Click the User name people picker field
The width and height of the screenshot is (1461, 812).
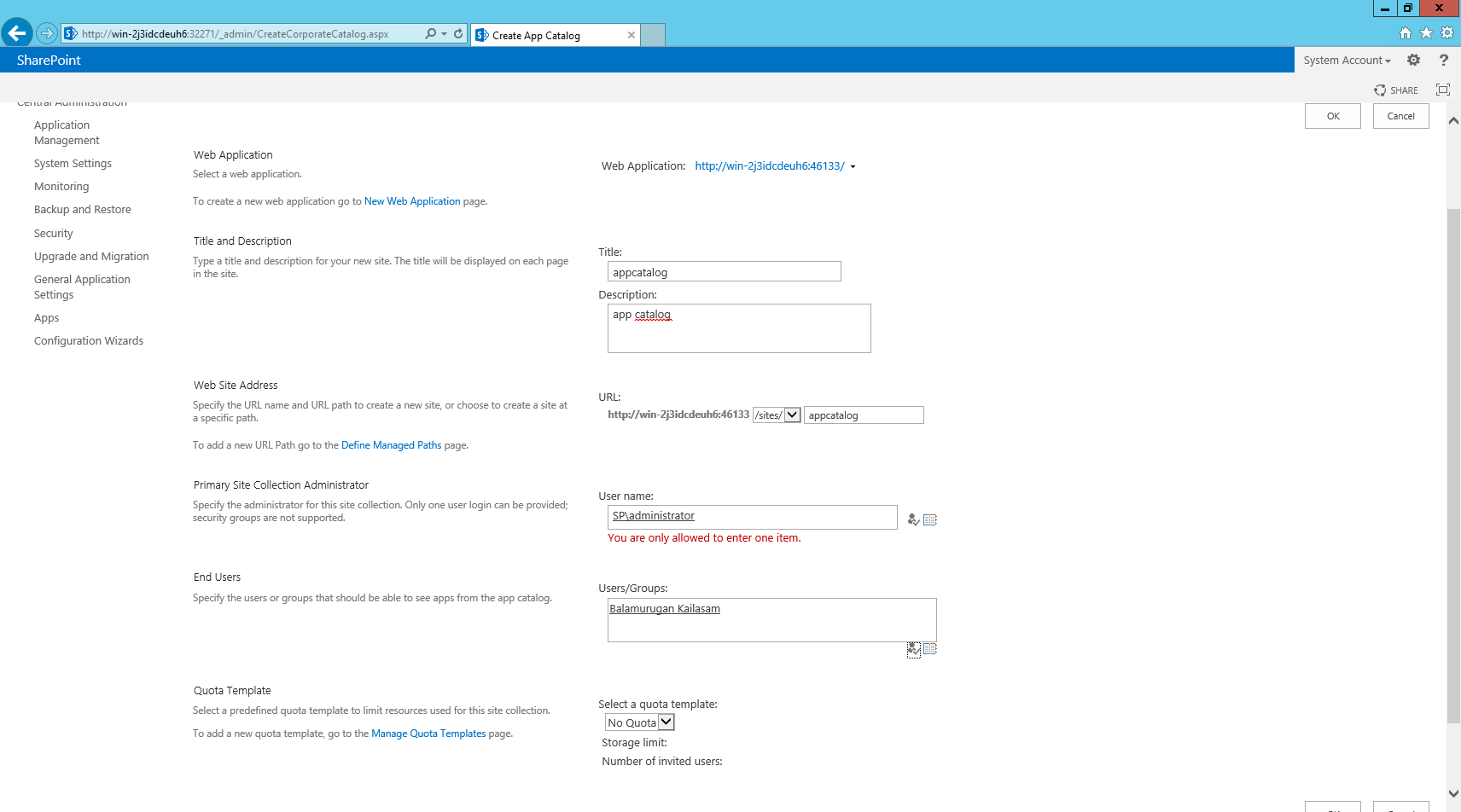(753, 517)
